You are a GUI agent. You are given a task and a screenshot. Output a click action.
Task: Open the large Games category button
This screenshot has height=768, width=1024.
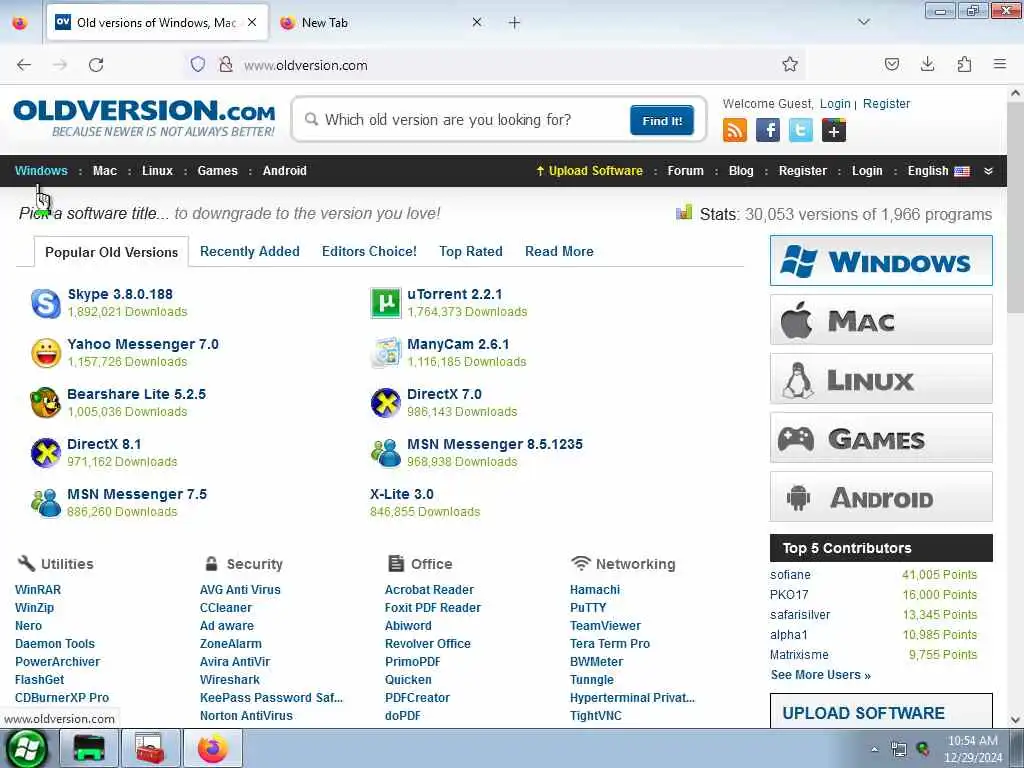[x=881, y=438]
